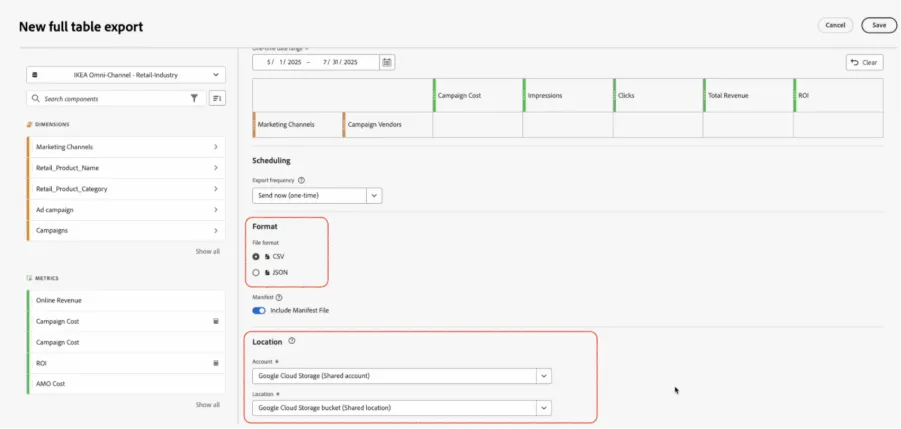Image resolution: width=901 pixels, height=429 pixels.
Task: Select the ROI metric in the components list
Action: point(126,364)
